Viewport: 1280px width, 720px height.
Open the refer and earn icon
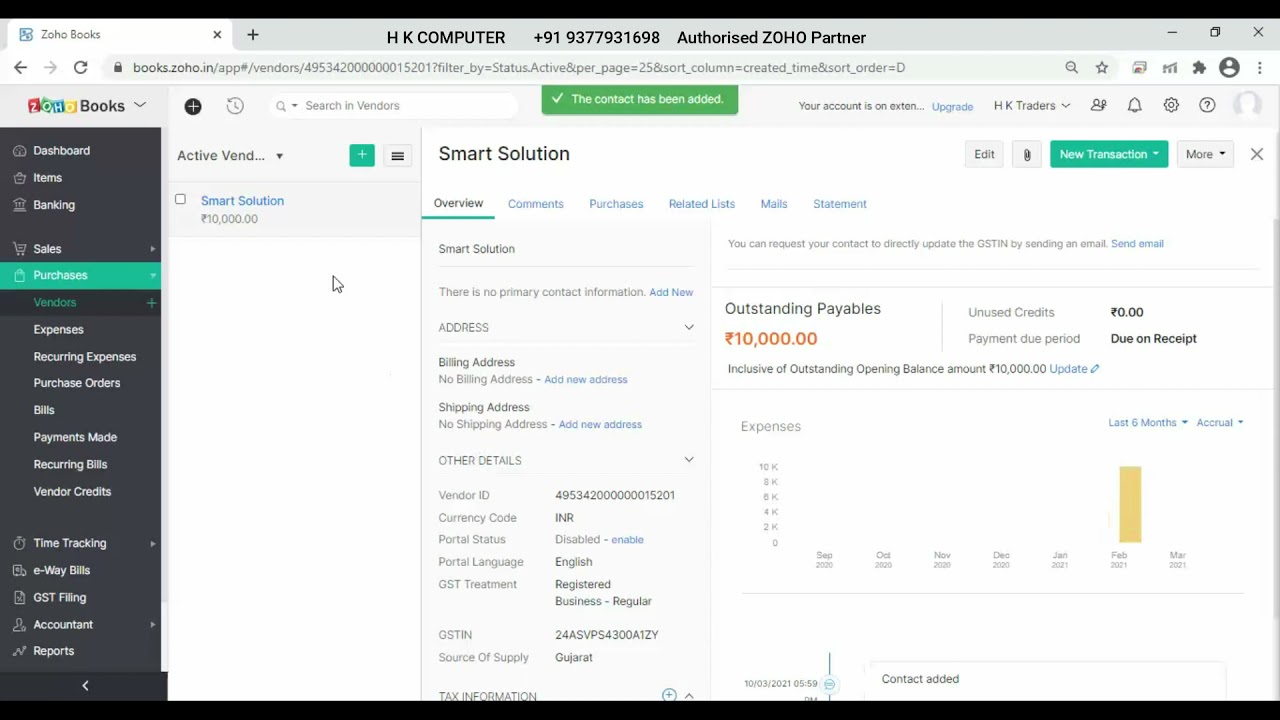click(1099, 105)
